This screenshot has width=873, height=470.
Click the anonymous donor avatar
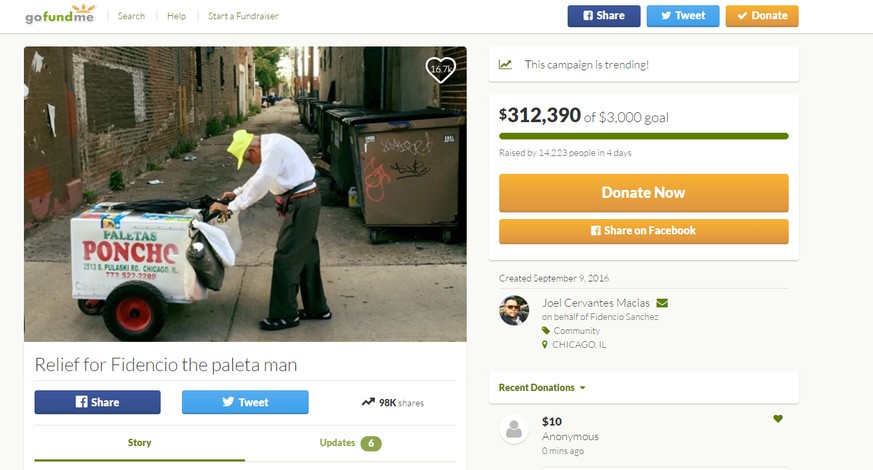tap(513, 429)
